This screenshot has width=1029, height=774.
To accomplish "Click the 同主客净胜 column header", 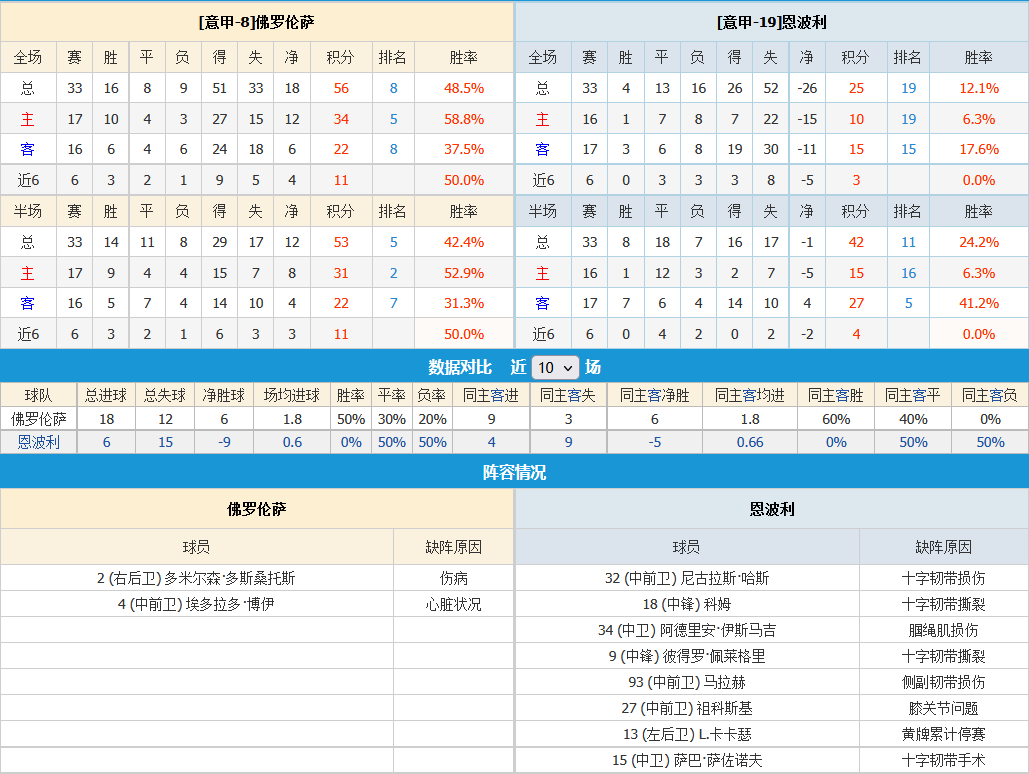I will tap(655, 395).
